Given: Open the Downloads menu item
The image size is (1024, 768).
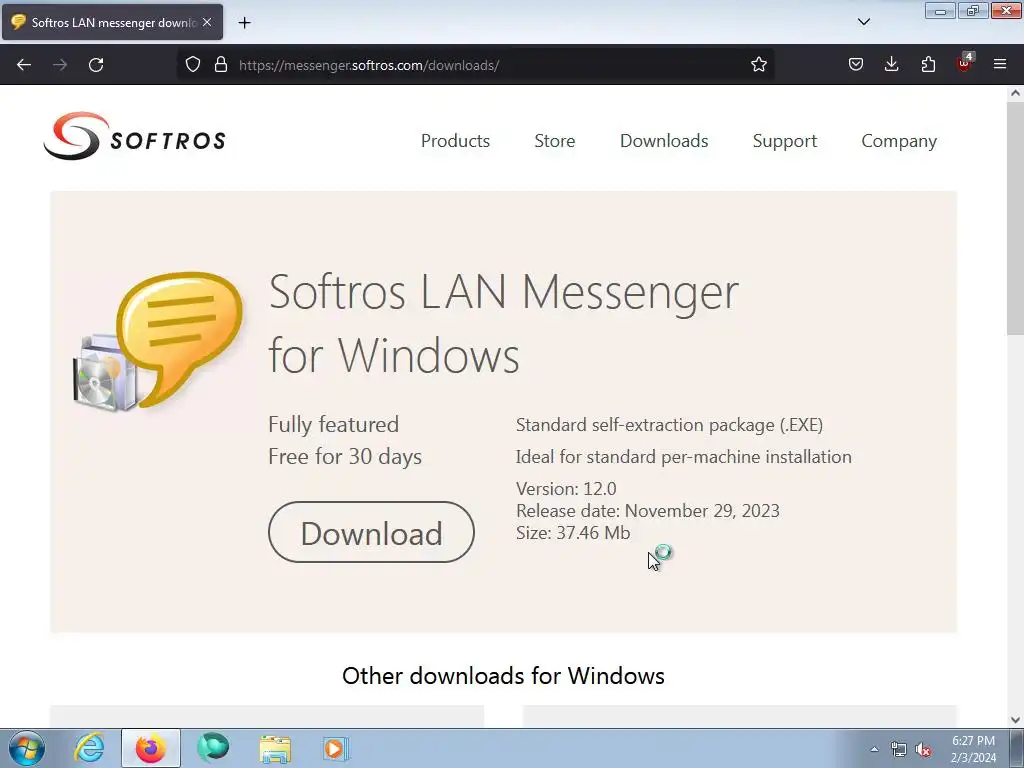Looking at the screenshot, I should click(x=664, y=141).
